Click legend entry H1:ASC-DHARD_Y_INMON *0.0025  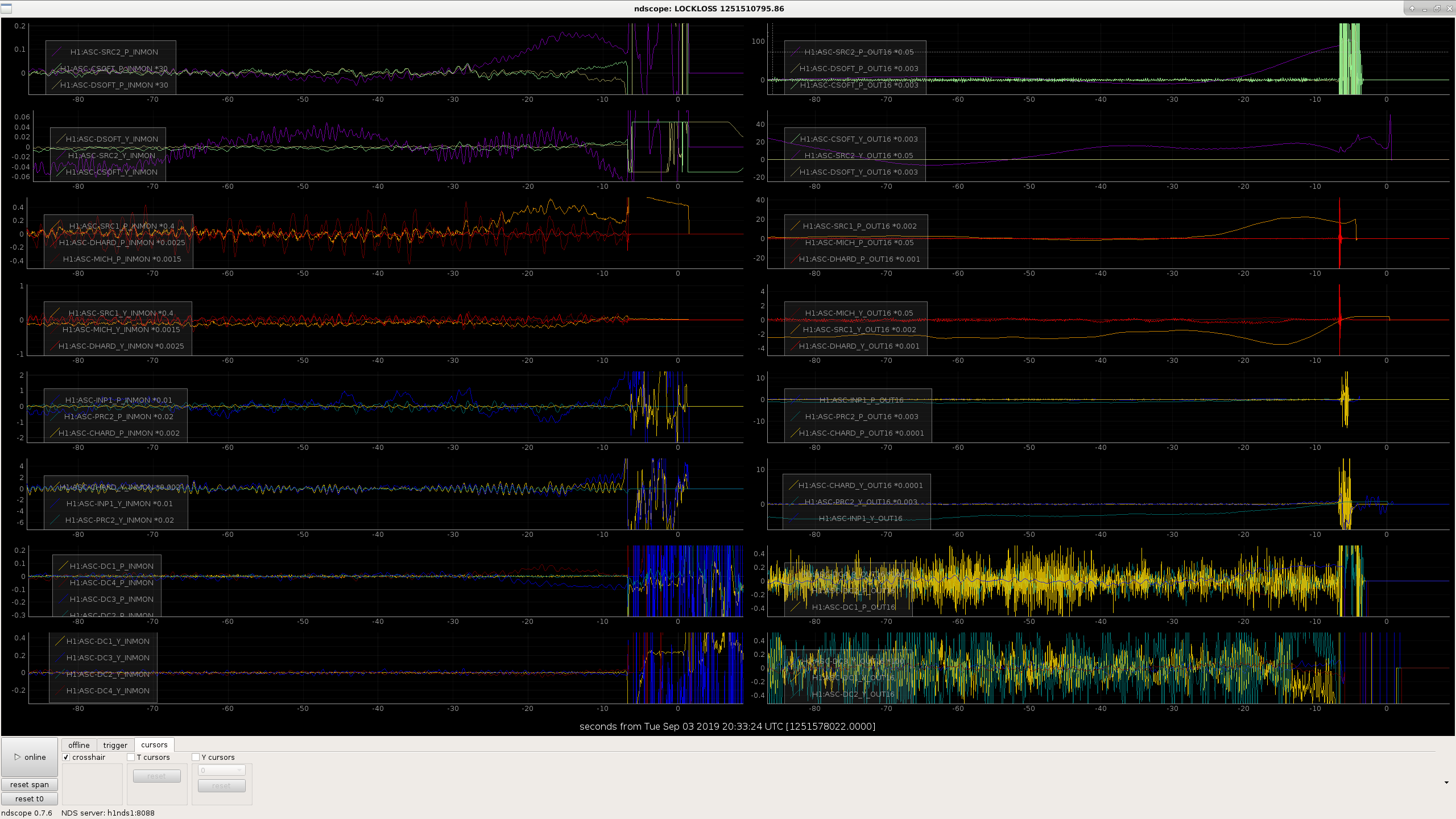click(121, 346)
